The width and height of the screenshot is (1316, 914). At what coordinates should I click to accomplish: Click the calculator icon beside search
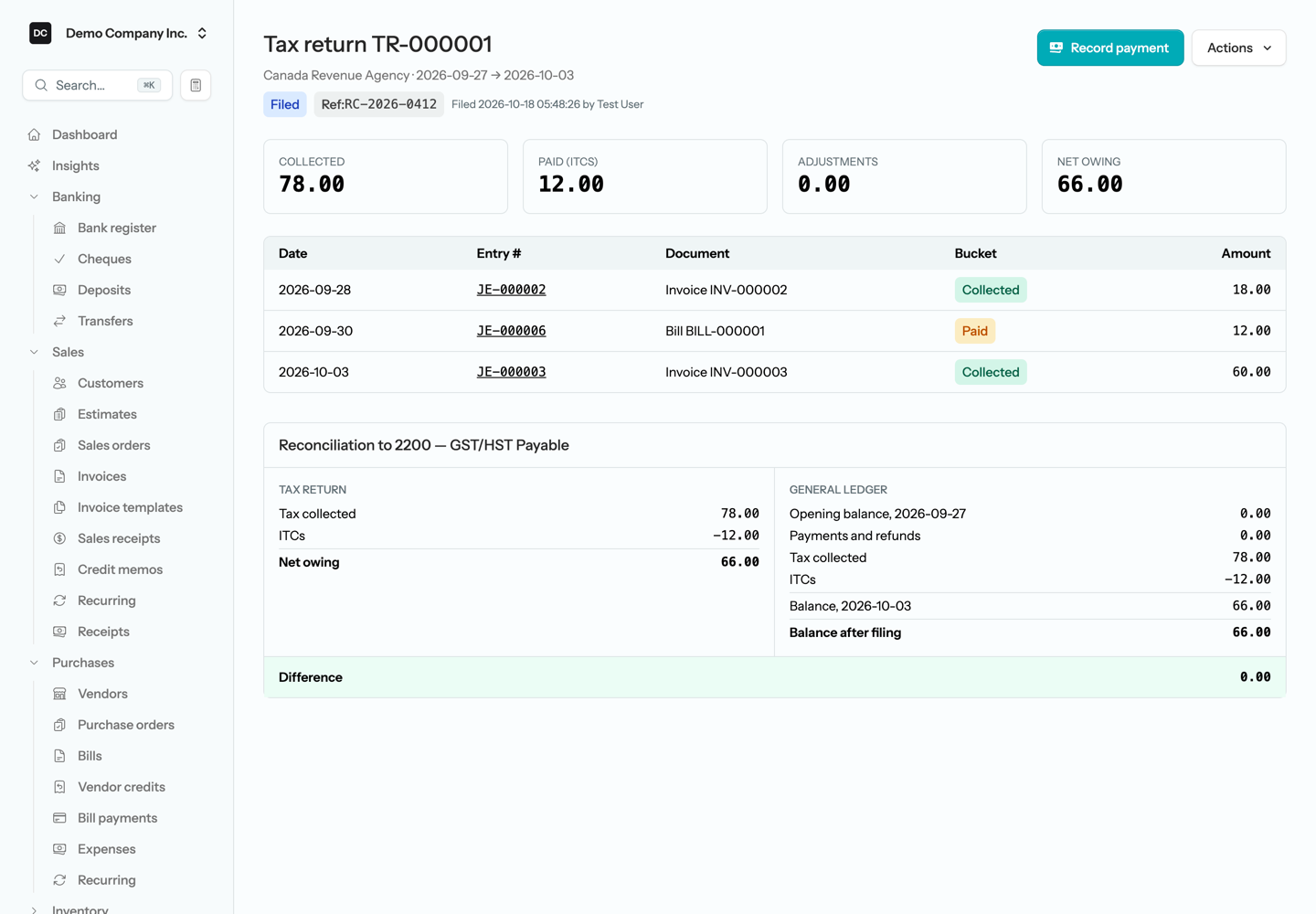tap(196, 85)
